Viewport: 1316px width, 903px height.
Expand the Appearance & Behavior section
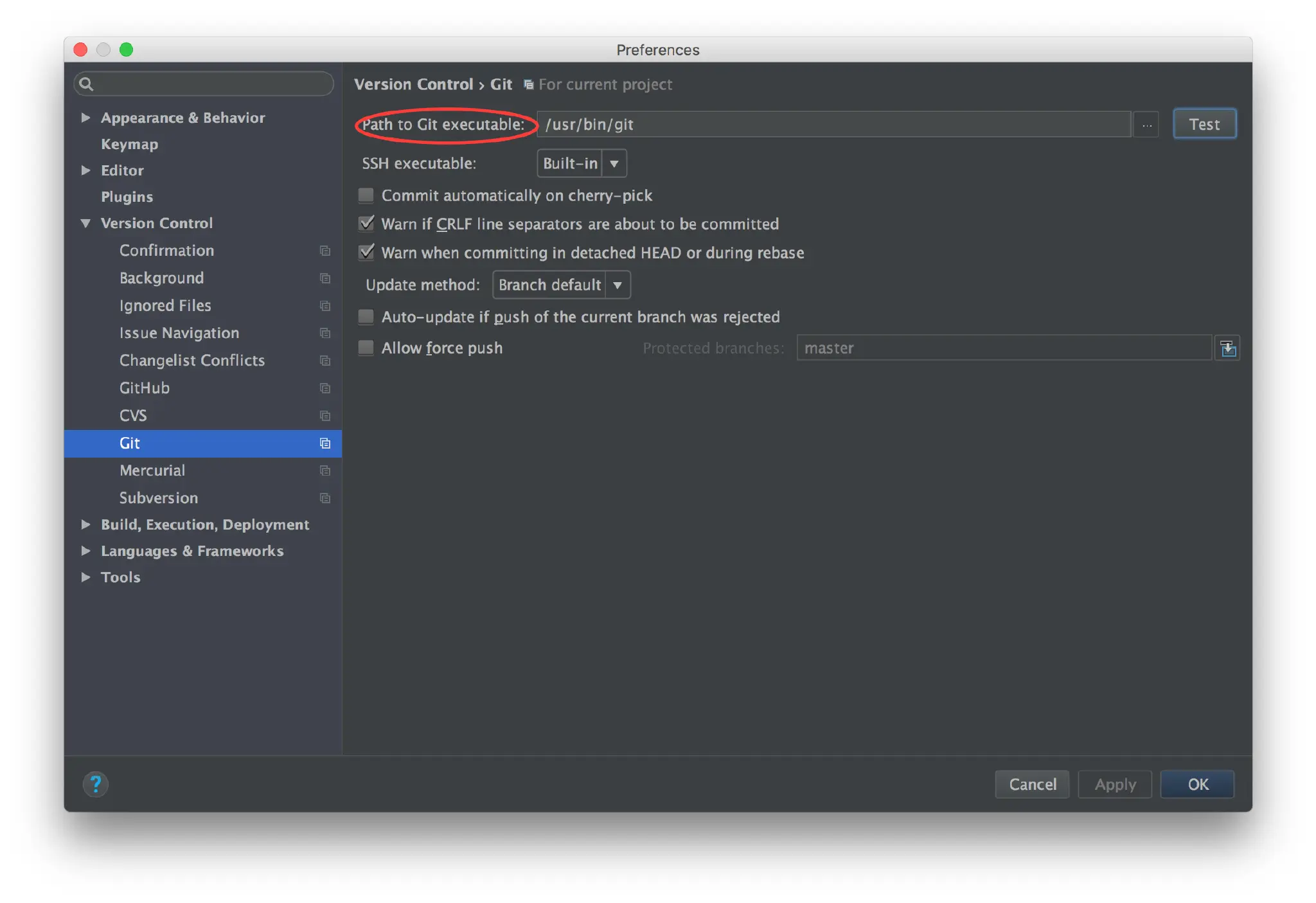coord(85,118)
